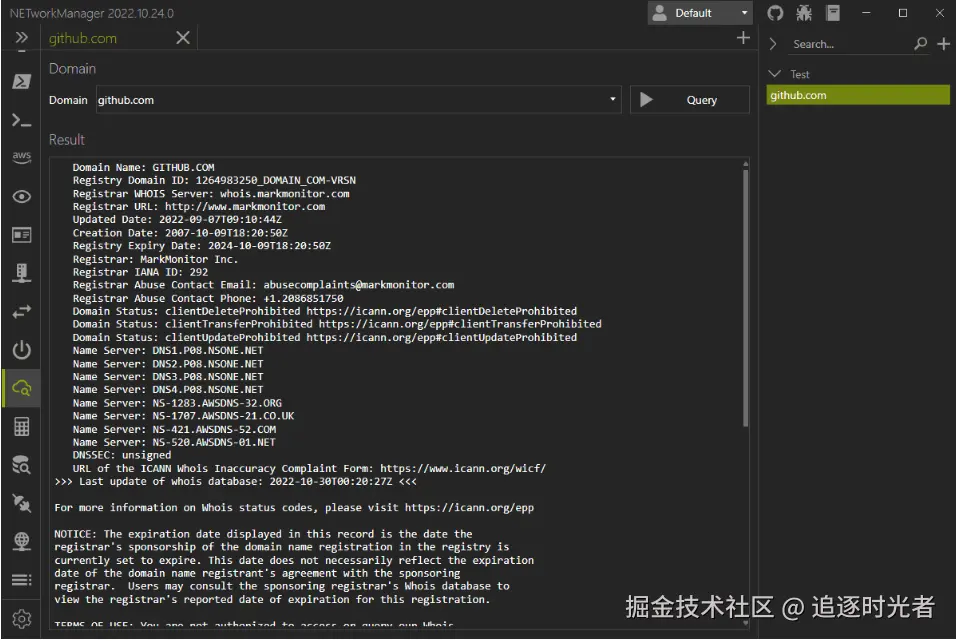Click the ICANN Whois Inaccuracy Complaint URL line
956x641 pixels.
pos(309,468)
